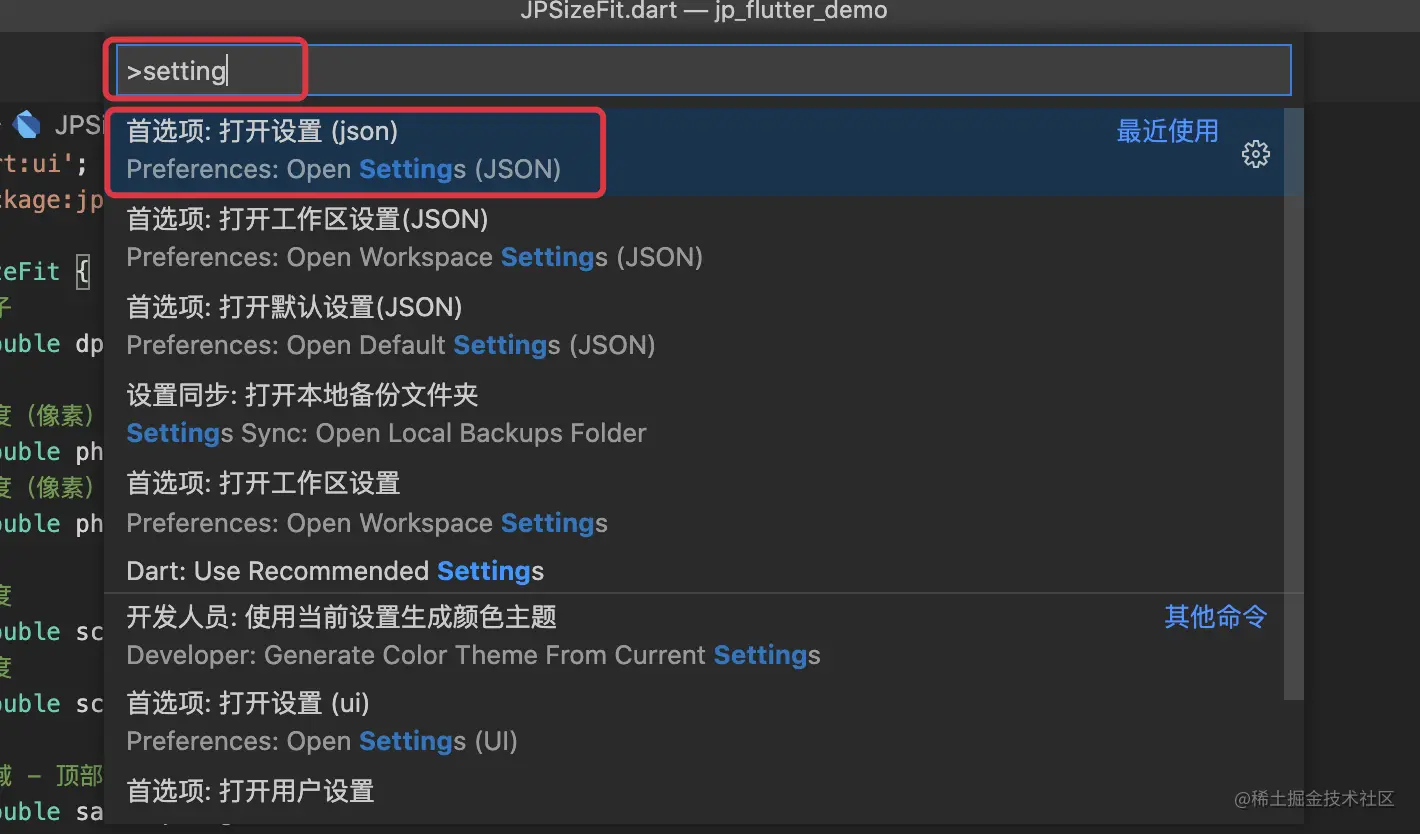This screenshot has width=1420, height=834.
Task: Run Settings Sync: Open Local Backups Folder
Action: [x=704, y=415]
